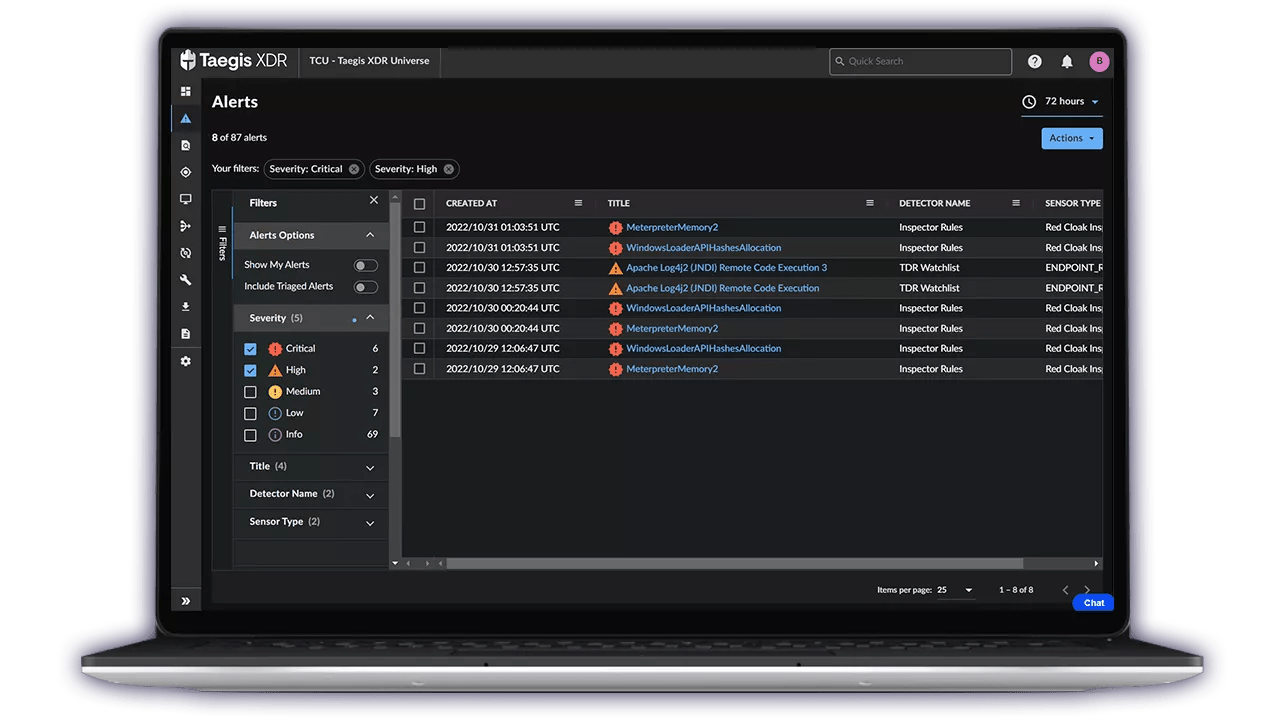The image size is (1284, 722).
Task: Select the Alerts triangle icon in the sidebar
Action: tap(185, 118)
